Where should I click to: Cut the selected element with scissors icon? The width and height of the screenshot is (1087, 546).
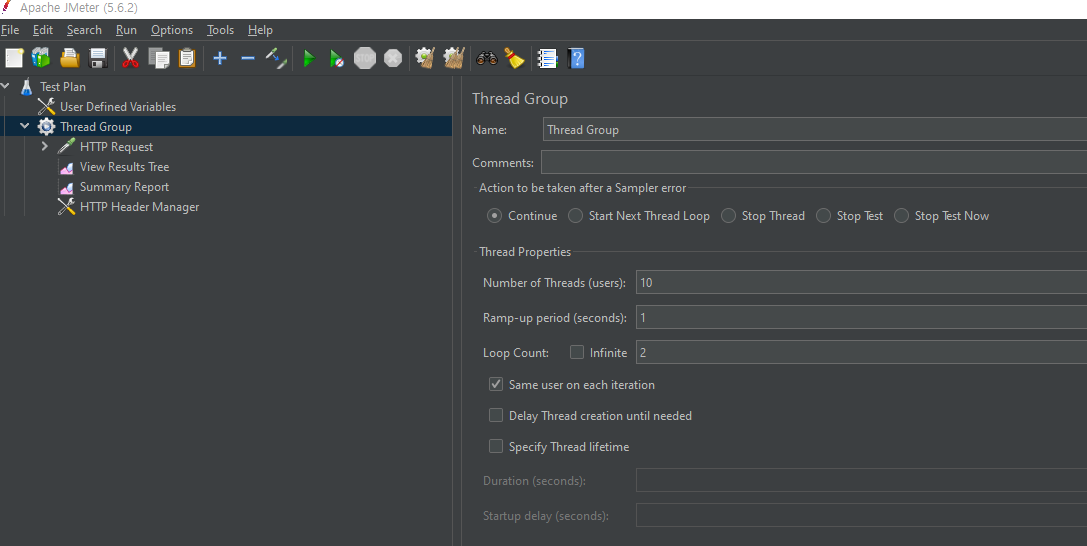(130, 58)
